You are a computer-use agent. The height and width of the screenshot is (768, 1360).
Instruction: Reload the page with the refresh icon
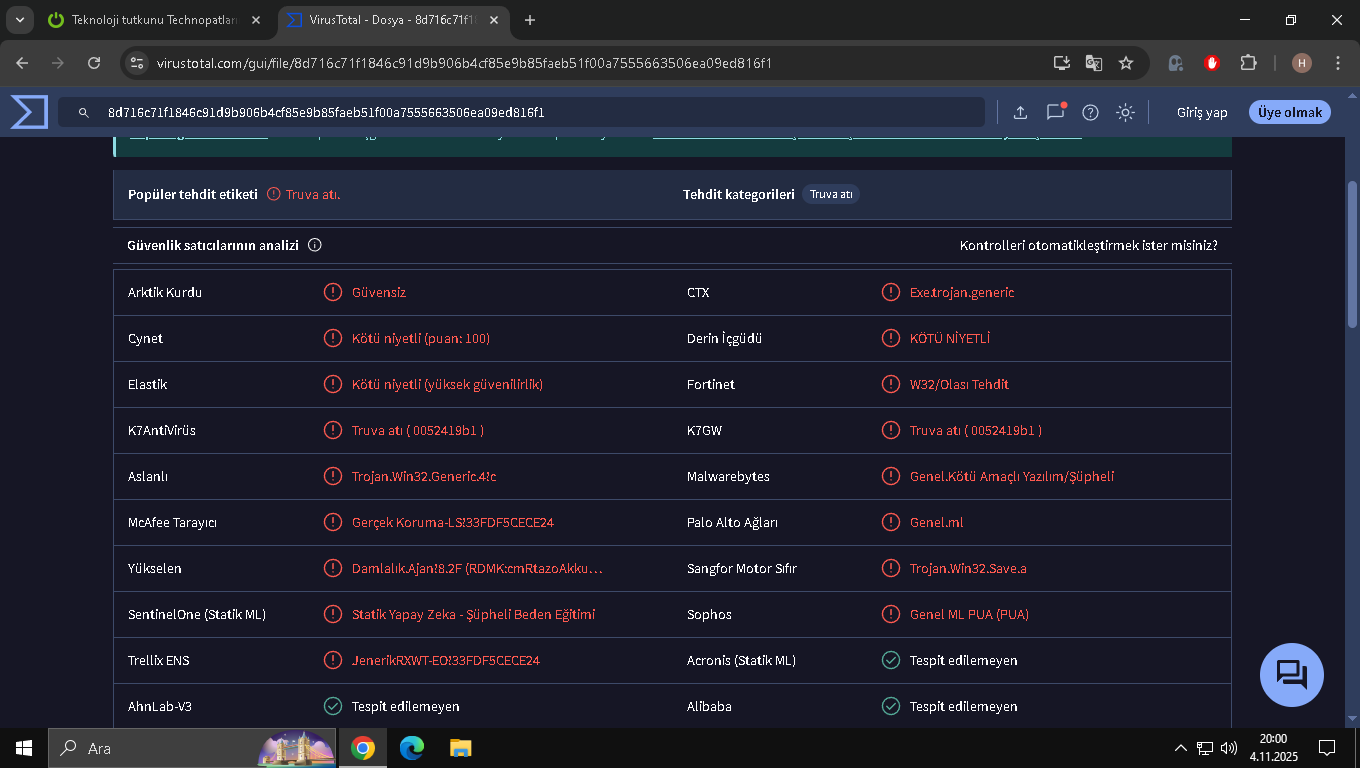pyautogui.click(x=94, y=63)
